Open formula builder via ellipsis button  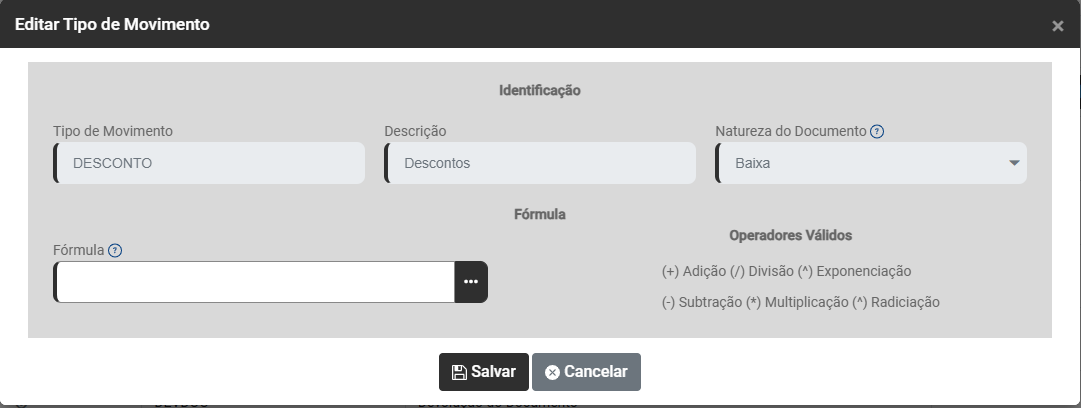[x=471, y=282]
